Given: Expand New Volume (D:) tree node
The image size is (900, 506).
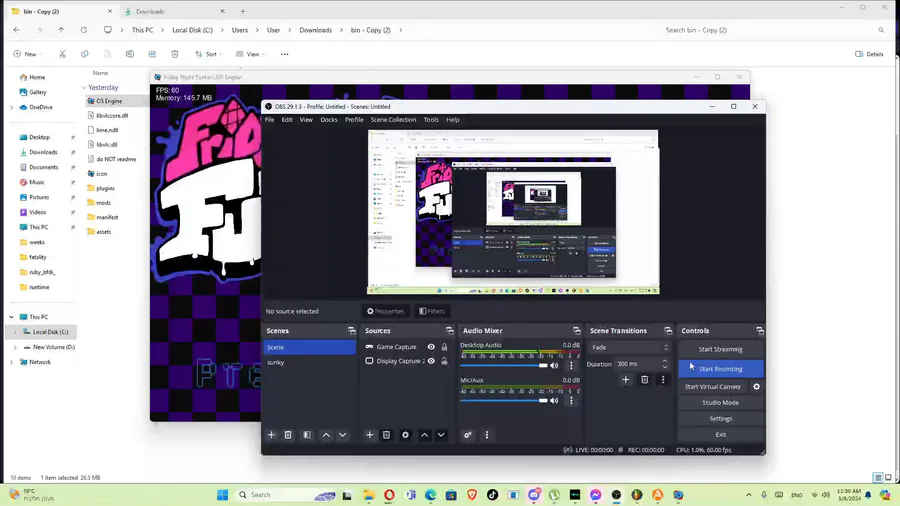Looking at the screenshot, I should (x=15, y=347).
